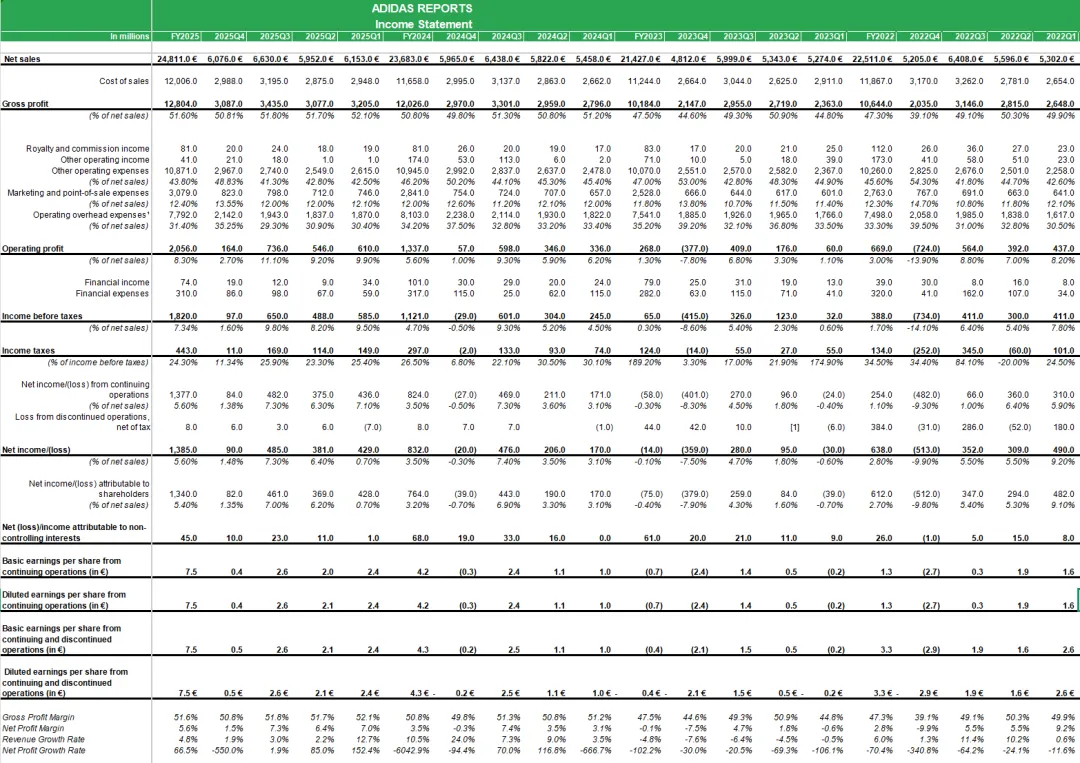Image resolution: width=1080 pixels, height=763 pixels.
Task: Select diluted EPS continuing and discontinued label
Action: (x=65, y=682)
